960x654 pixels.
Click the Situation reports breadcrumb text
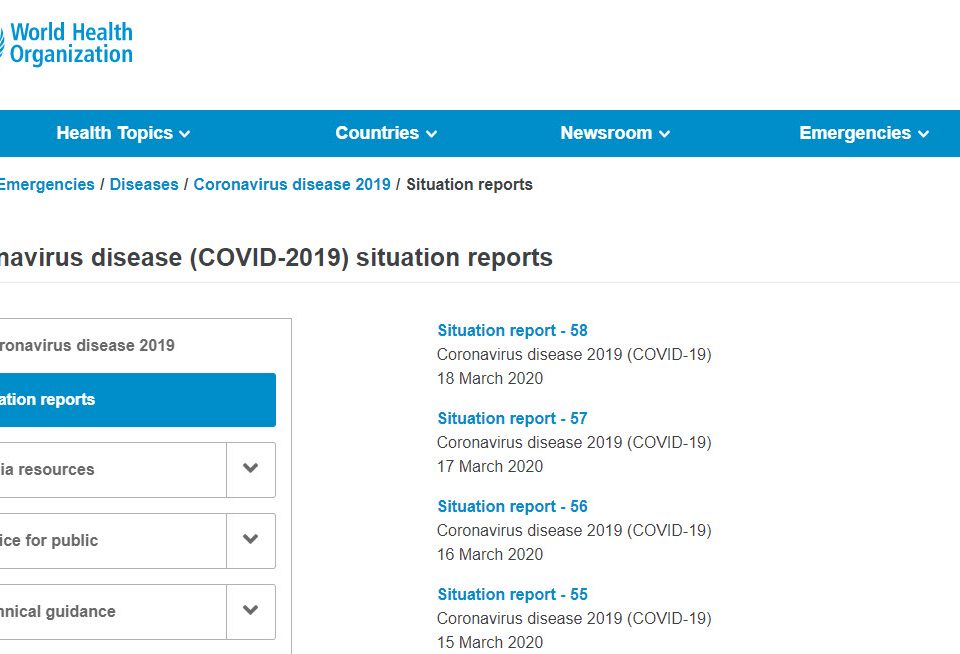pos(470,184)
